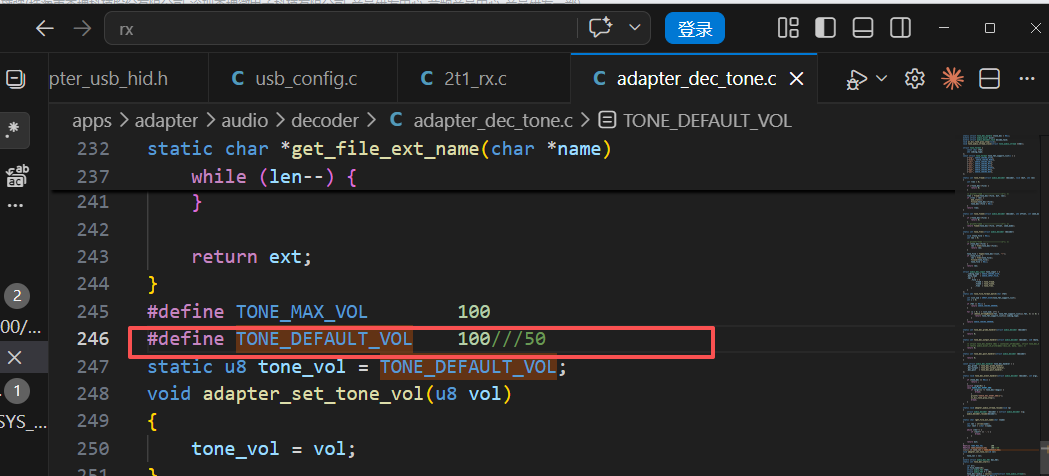Click the sidebar X close icon
The image size is (1049, 476).
(15, 358)
